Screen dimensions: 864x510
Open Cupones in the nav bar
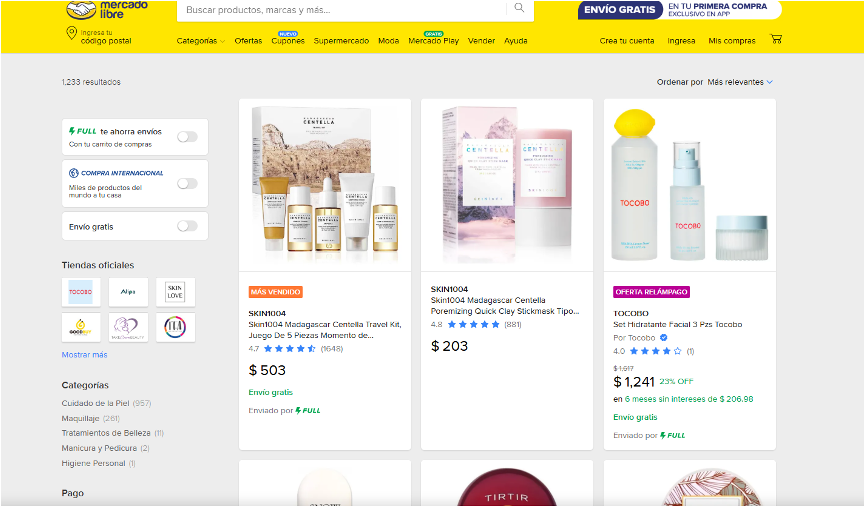[288, 41]
